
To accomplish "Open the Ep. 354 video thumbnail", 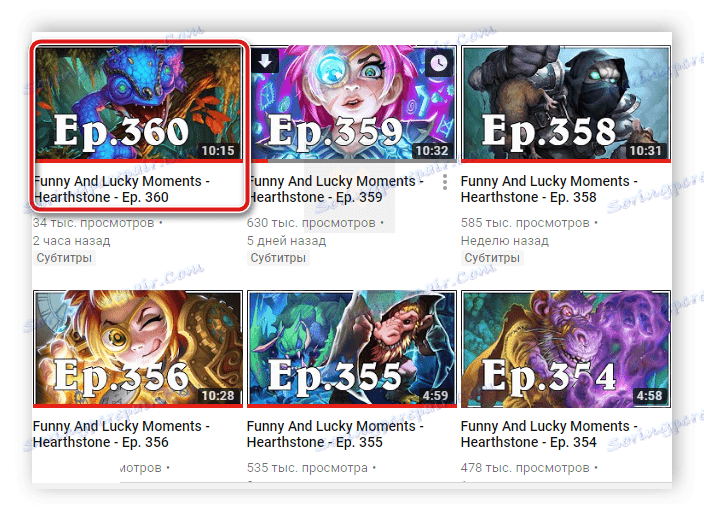I will (x=566, y=348).
